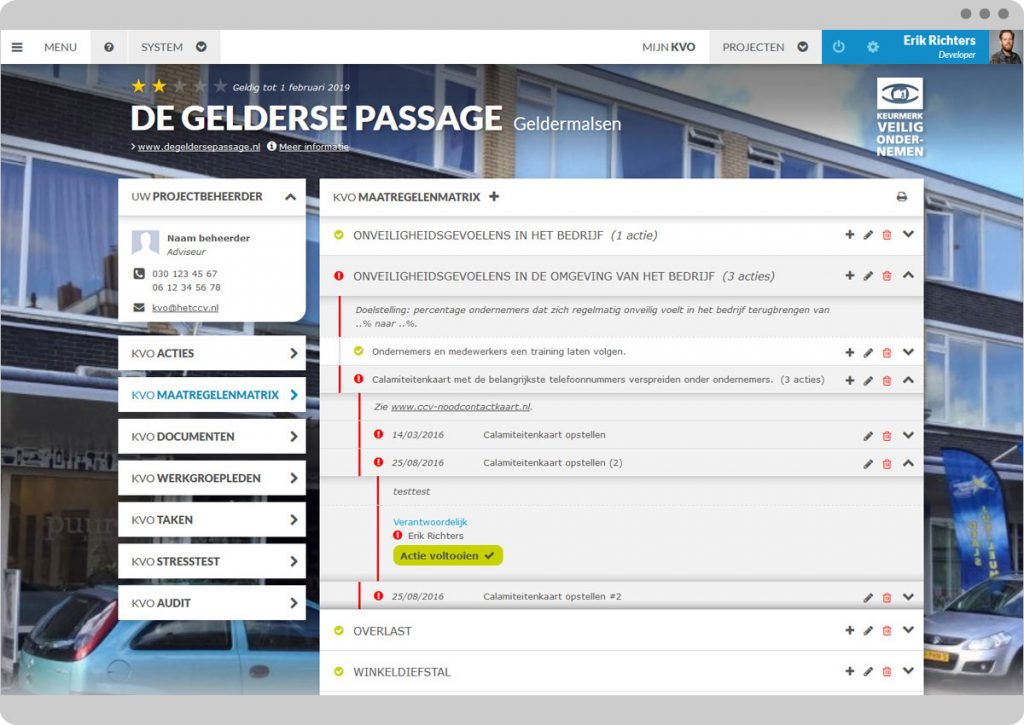1024x725 pixels.
Task: Click the power icon in the top bar
Action: click(x=839, y=47)
